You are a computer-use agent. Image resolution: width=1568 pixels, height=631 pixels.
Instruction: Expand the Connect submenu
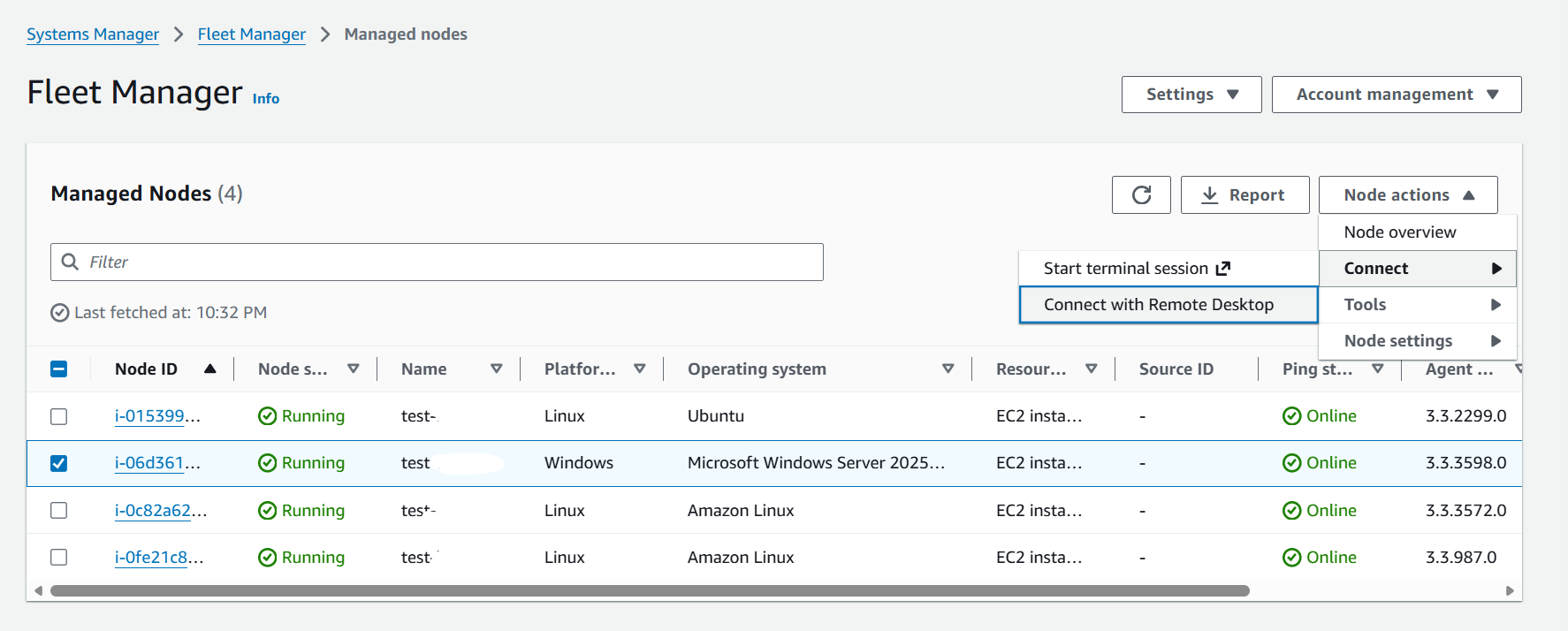(x=1418, y=269)
